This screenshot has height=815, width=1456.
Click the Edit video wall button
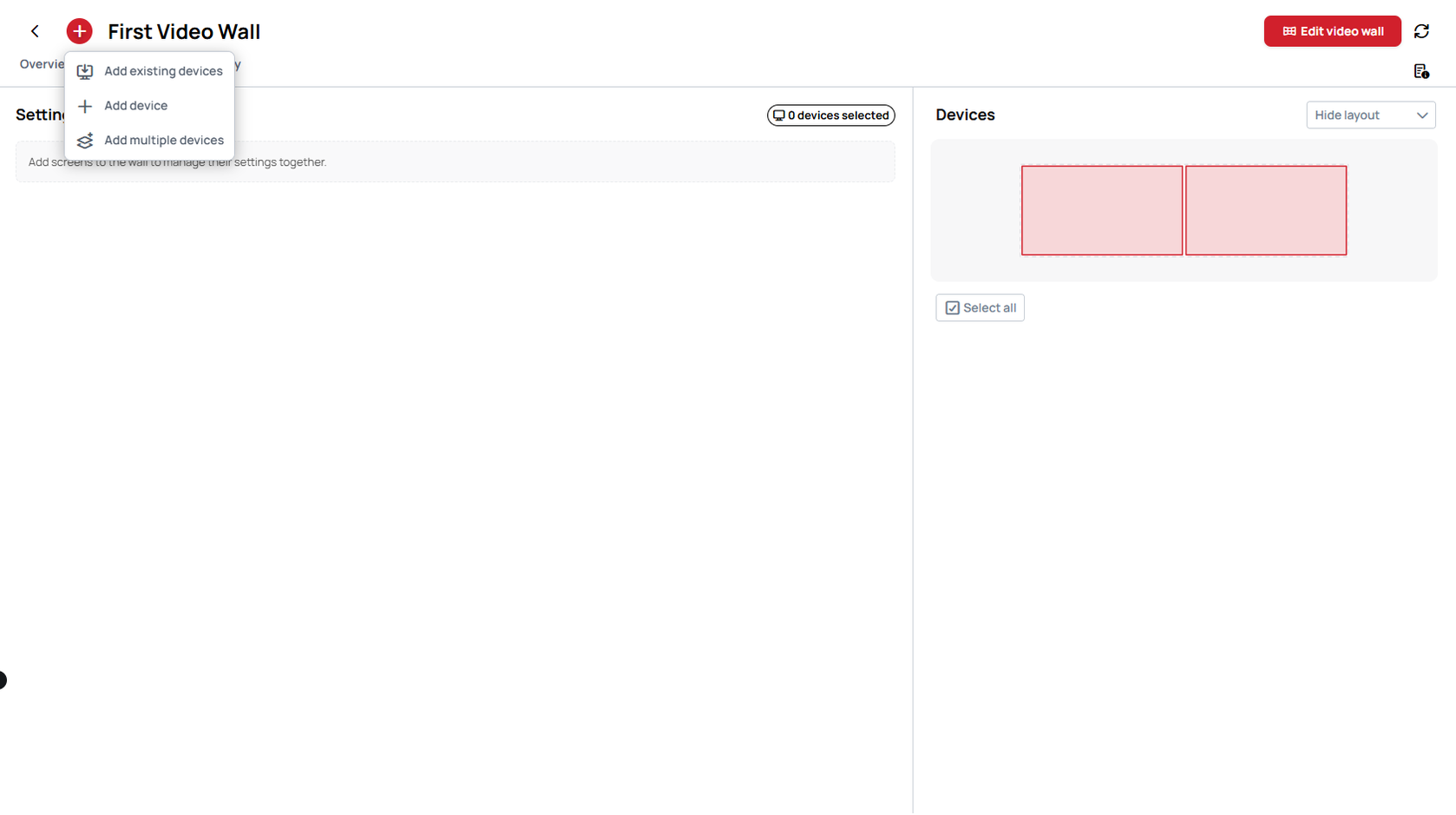(x=1332, y=31)
